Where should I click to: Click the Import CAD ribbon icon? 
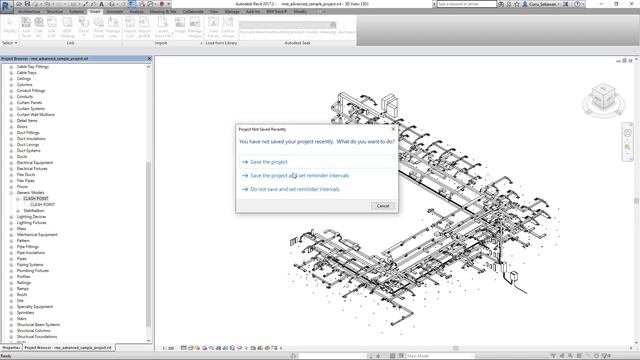click(x=130, y=27)
